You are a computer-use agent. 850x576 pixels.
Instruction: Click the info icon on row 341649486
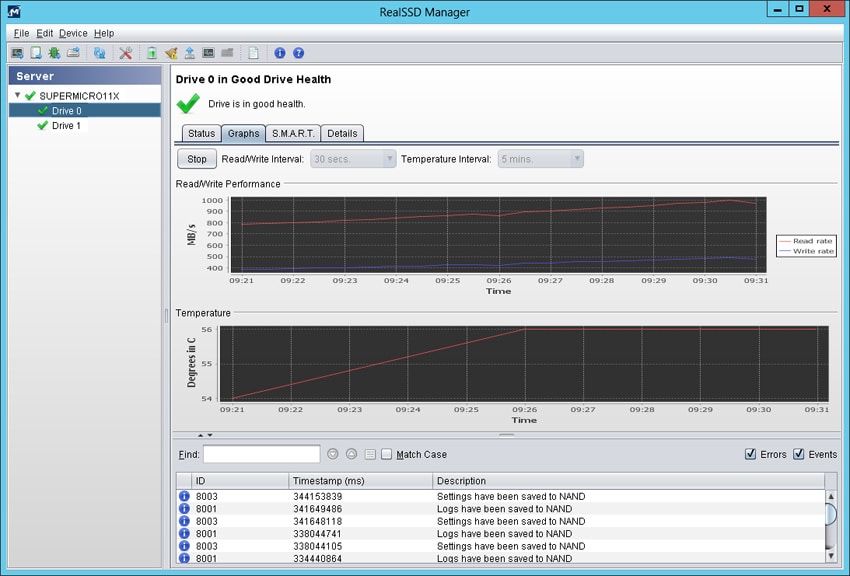tap(184, 508)
